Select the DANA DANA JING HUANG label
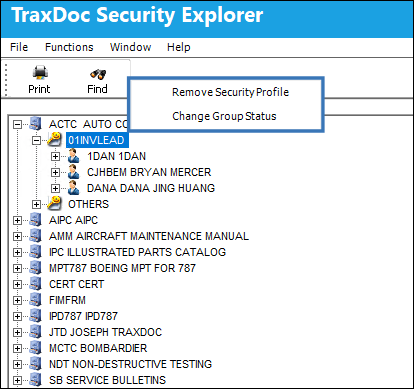The height and width of the screenshot is (389, 414). coord(151,188)
